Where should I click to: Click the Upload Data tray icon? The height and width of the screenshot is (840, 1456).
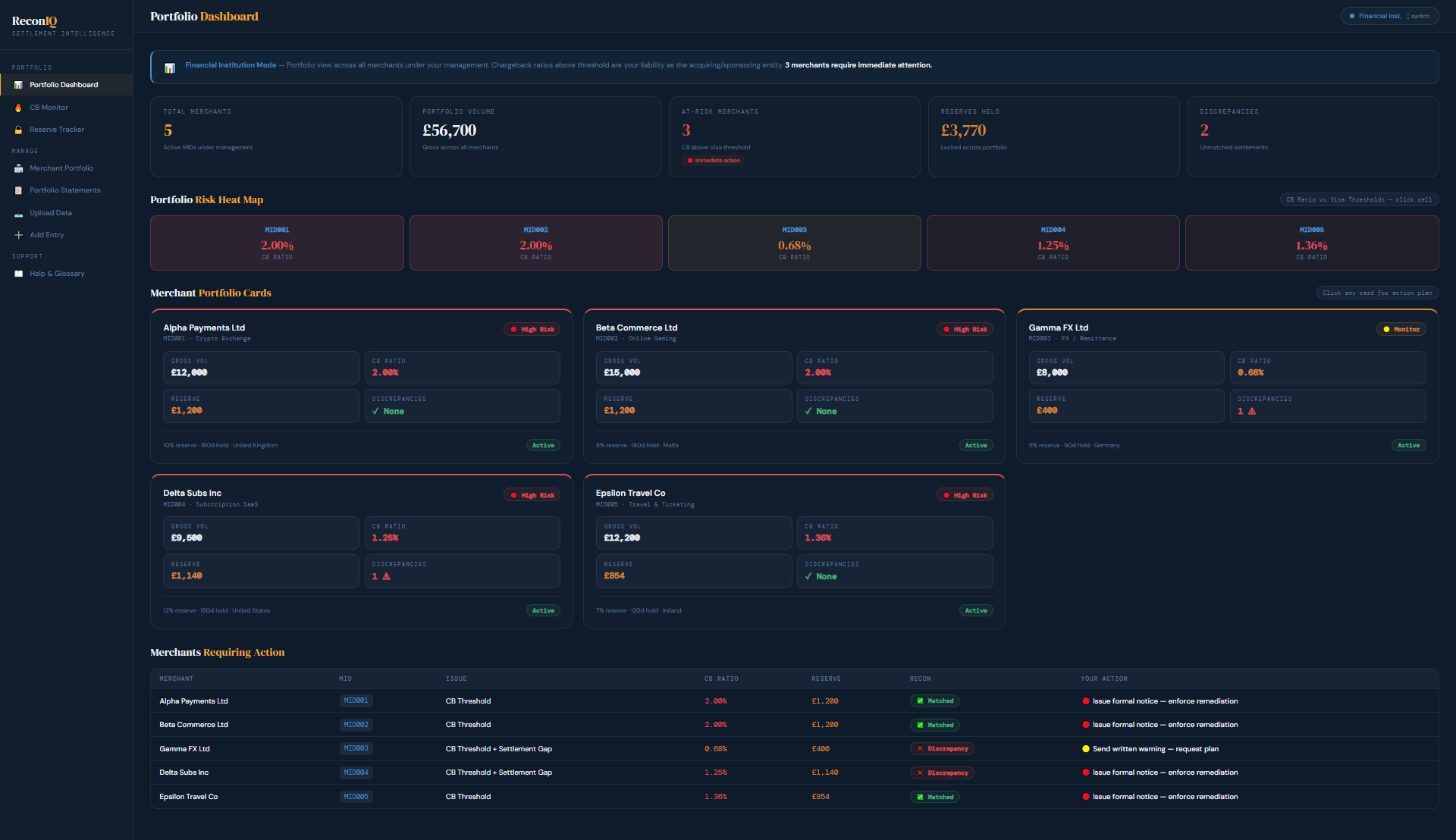[x=18, y=213]
